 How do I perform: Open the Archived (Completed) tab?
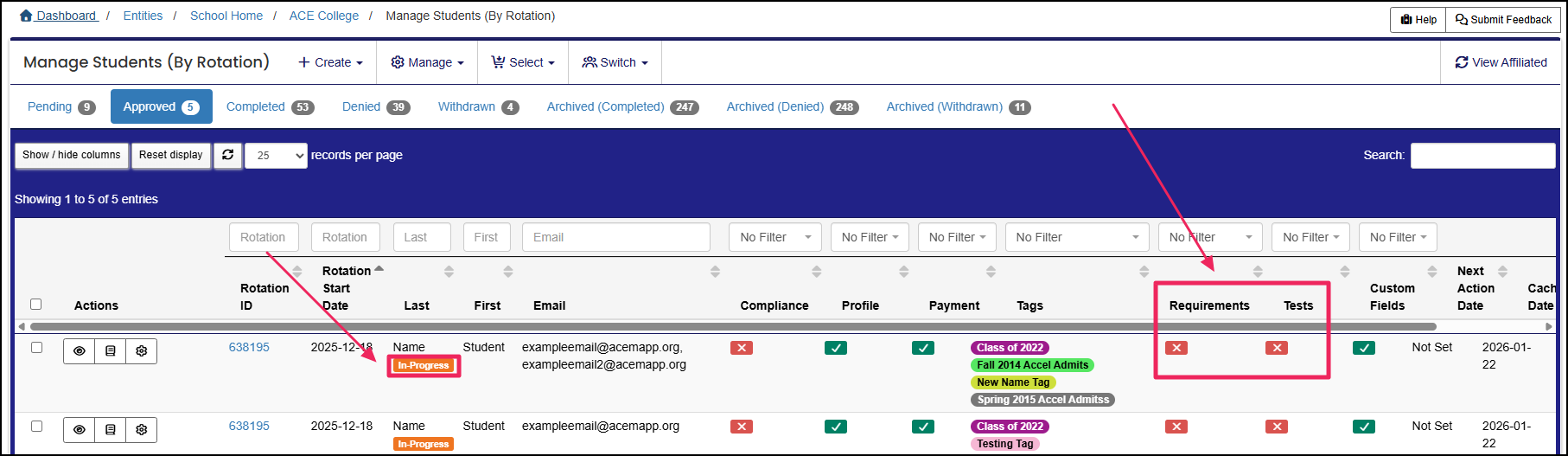click(622, 106)
